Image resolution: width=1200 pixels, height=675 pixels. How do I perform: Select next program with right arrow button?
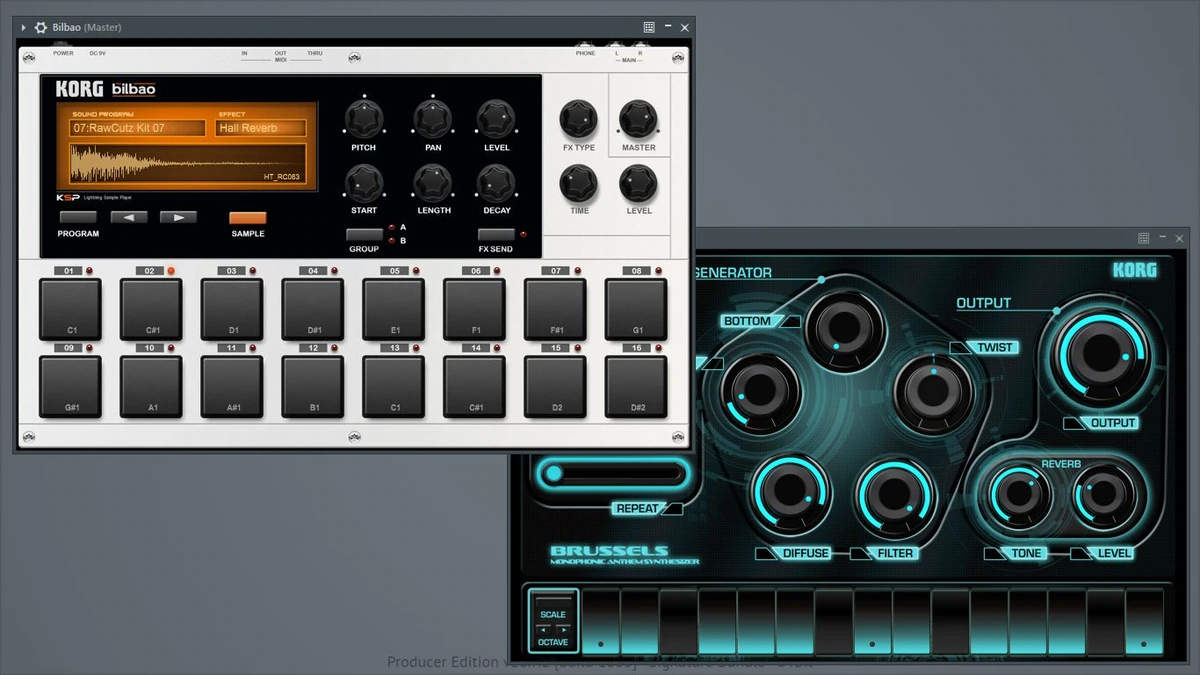click(x=178, y=217)
